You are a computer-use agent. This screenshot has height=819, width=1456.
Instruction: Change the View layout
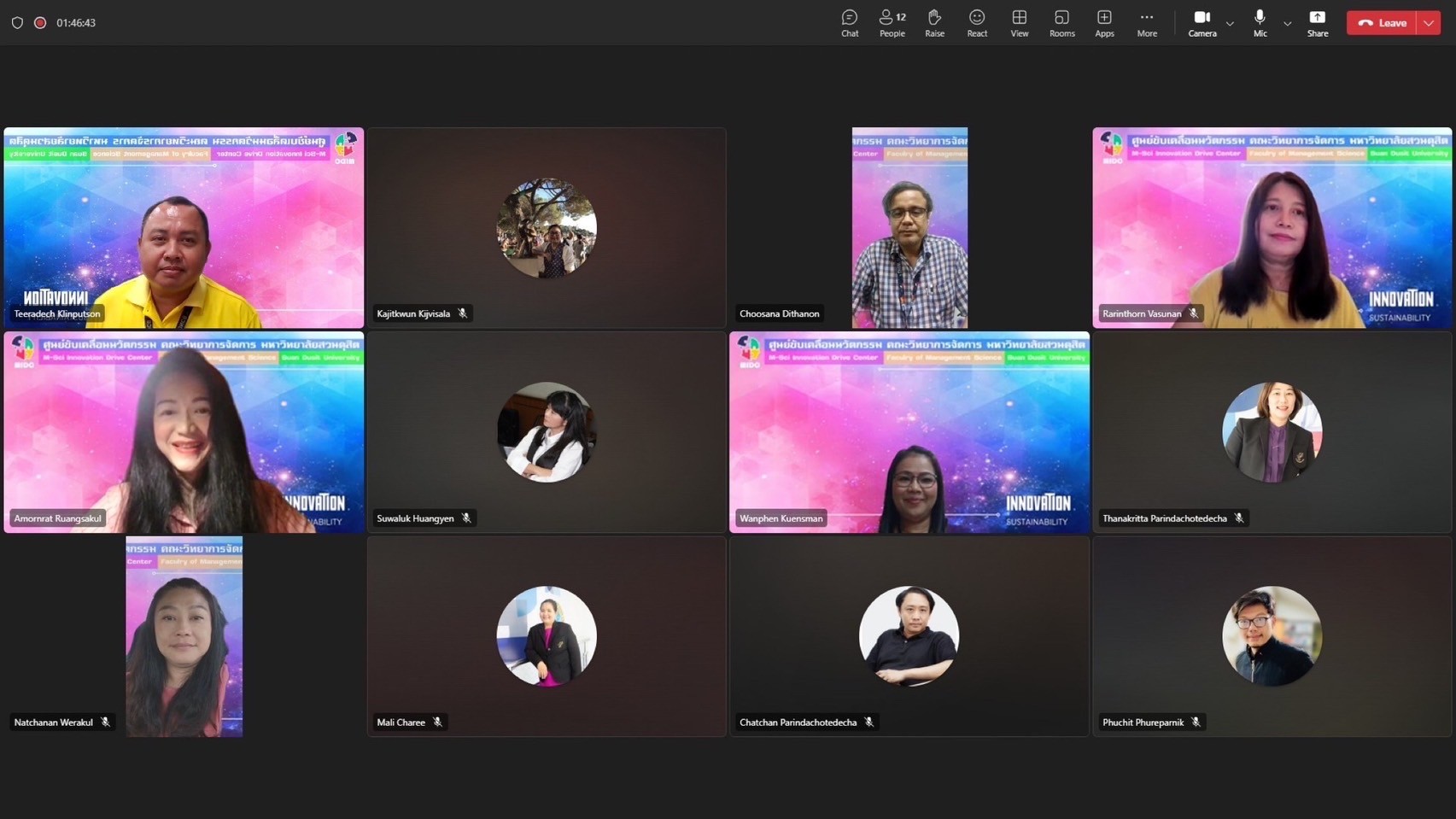[x=1019, y=23]
